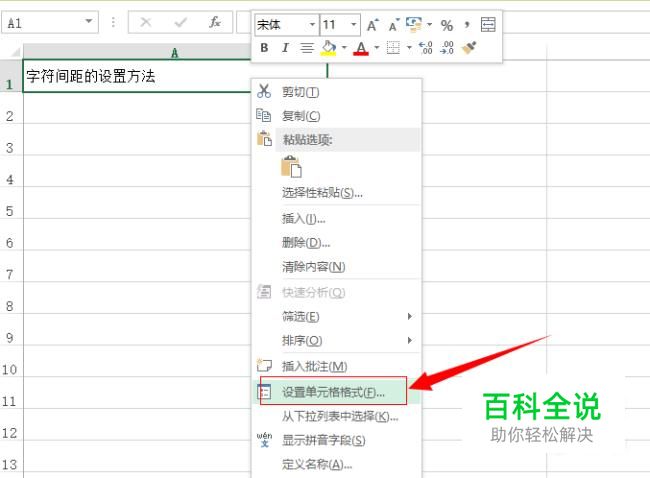Decrease decimal places in mini toolbar
The image size is (650, 478).
(447, 48)
